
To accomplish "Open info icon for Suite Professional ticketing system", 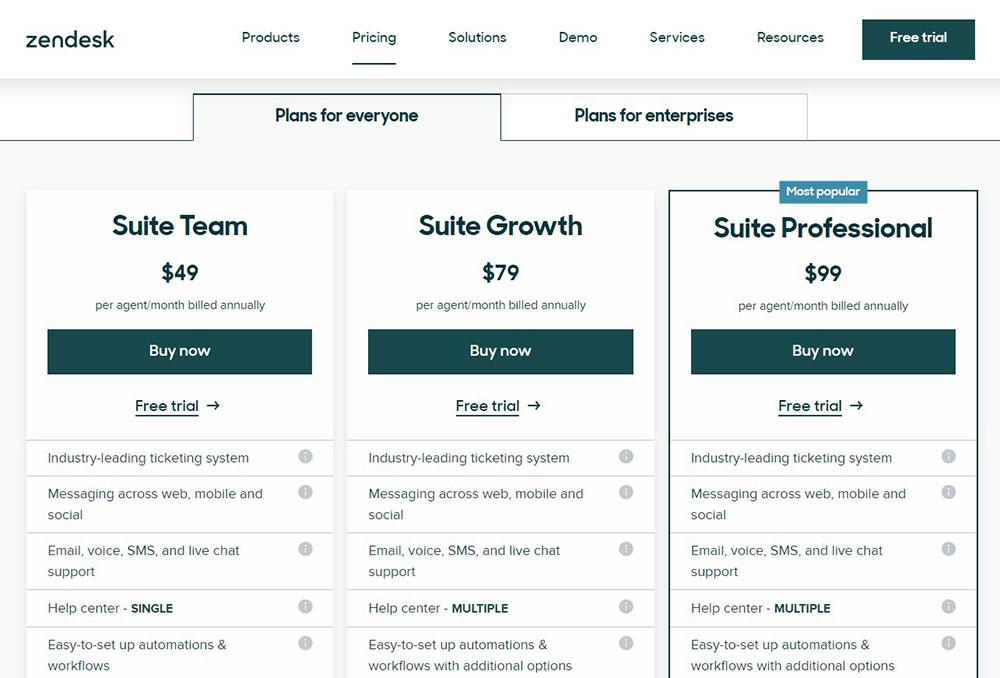I will click(948, 457).
